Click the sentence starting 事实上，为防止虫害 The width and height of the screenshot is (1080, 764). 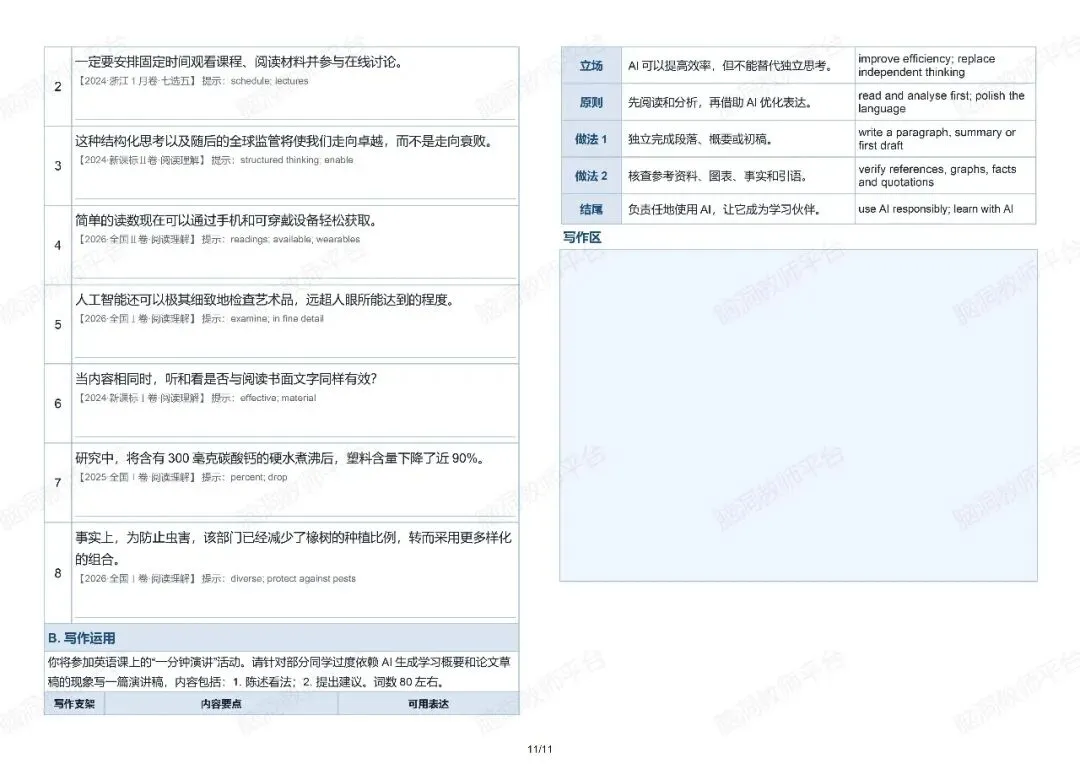point(293,548)
